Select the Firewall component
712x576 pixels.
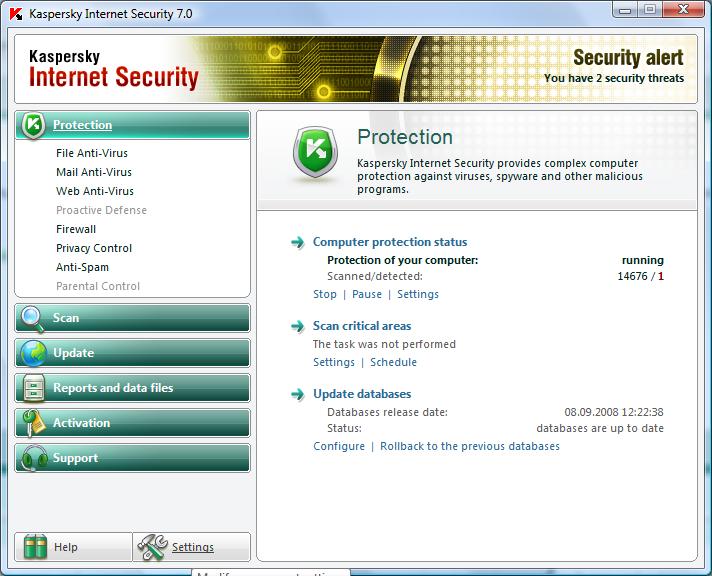pyautogui.click(x=76, y=229)
